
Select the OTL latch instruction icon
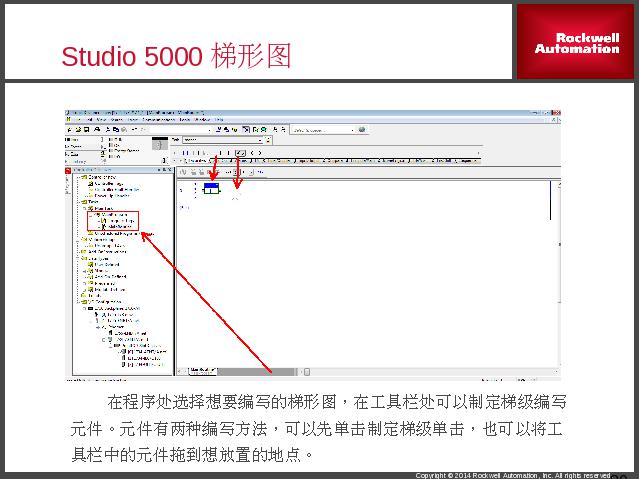point(260,153)
